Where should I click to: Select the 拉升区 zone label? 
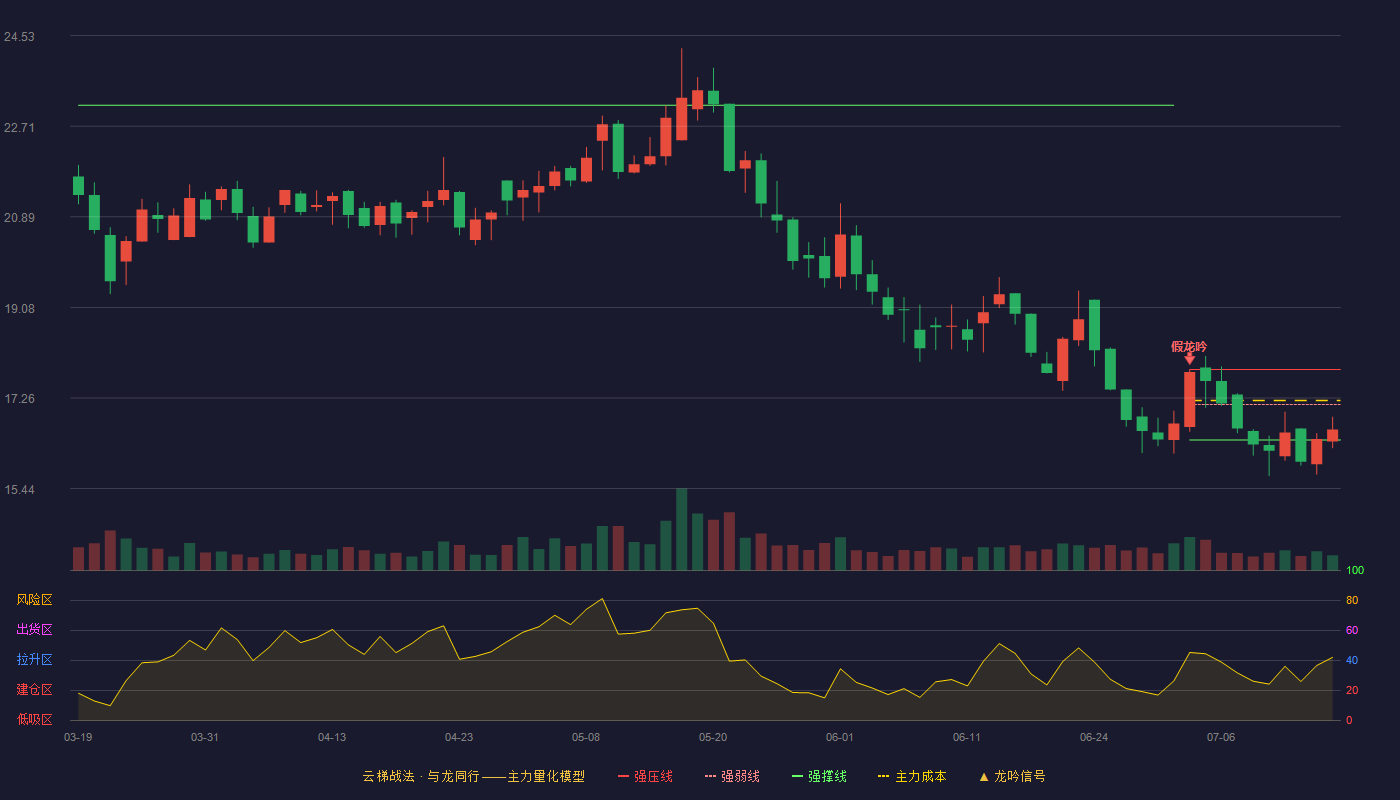point(34,660)
